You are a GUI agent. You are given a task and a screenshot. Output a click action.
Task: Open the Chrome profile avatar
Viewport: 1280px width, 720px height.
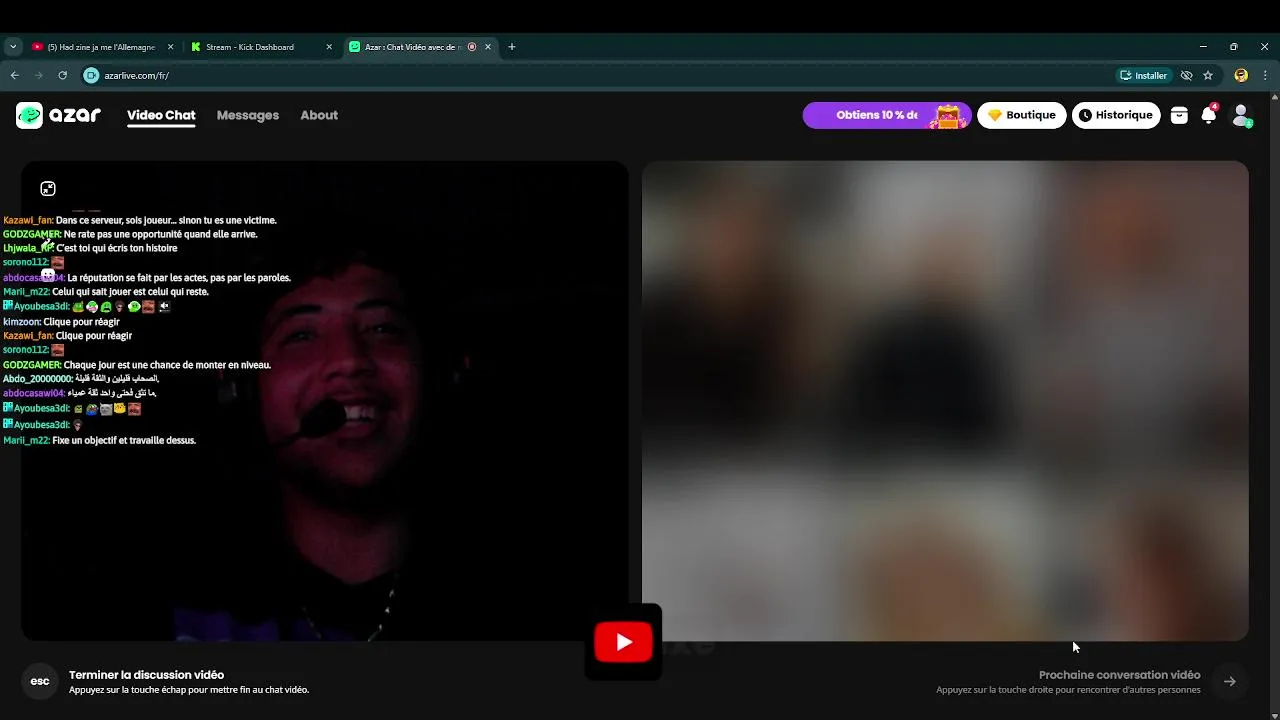tap(1241, 75)
